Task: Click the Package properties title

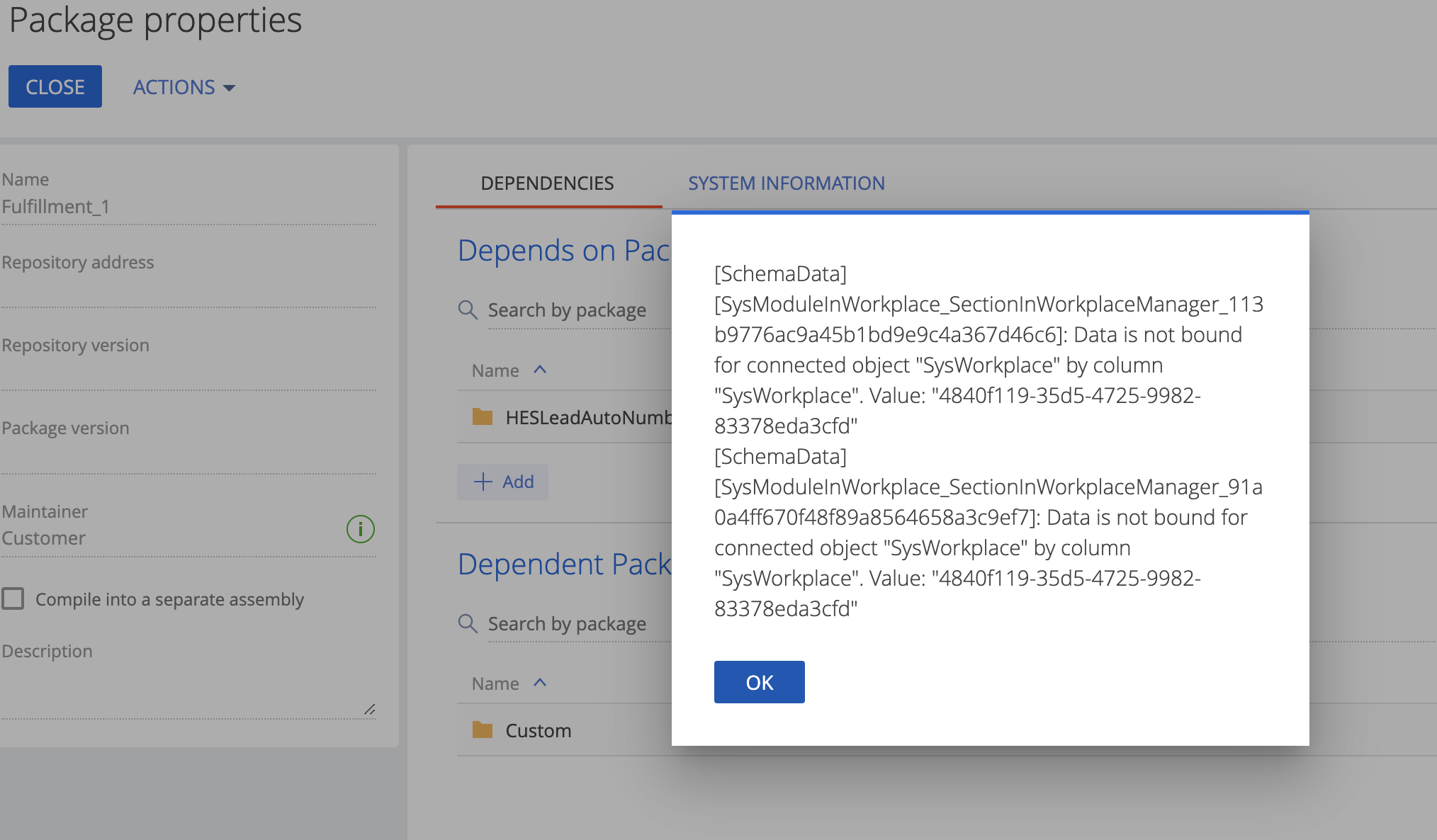Action: pyautogui.click(x=155, y=20)
